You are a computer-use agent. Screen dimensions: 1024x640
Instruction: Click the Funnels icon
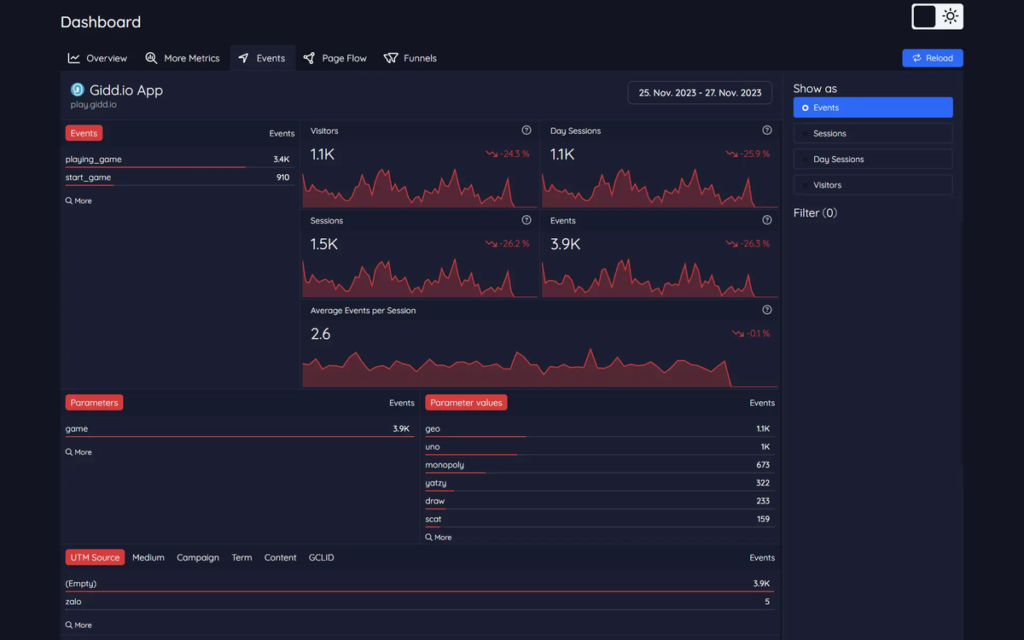coord(391,58)
